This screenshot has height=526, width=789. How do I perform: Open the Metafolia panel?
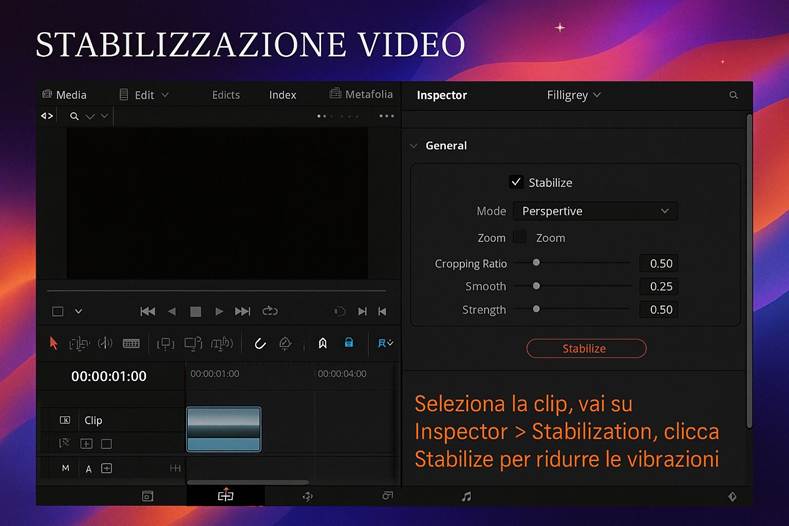coord(361,94)
